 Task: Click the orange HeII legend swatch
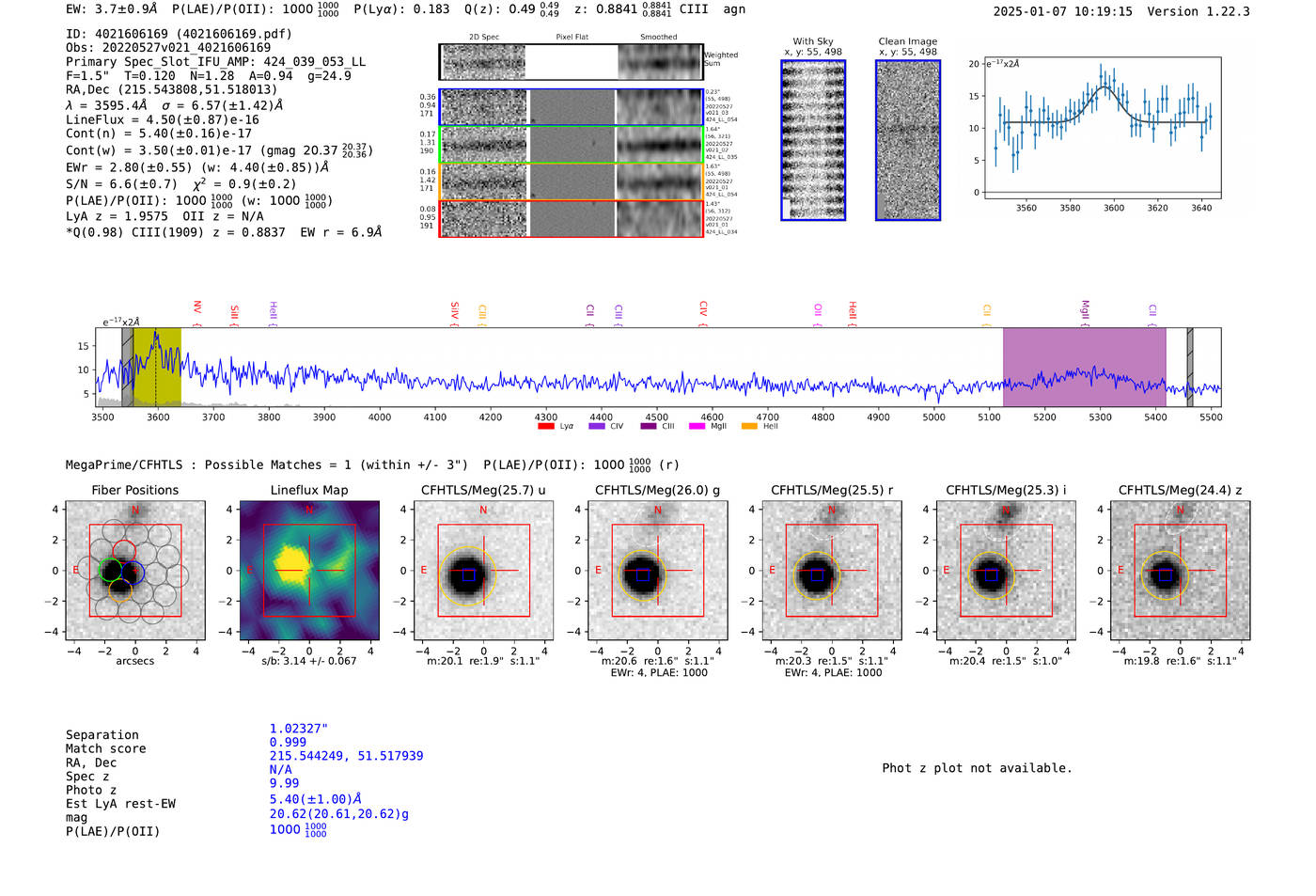749,426
